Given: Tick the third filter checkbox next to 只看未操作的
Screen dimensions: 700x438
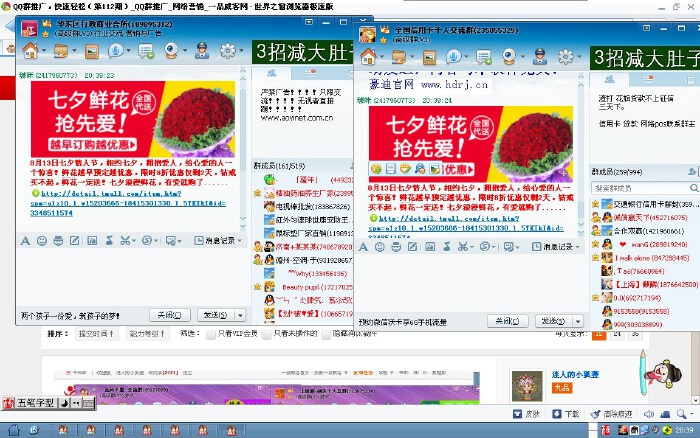Looking at the screenshot, I should tap(325, 334).
